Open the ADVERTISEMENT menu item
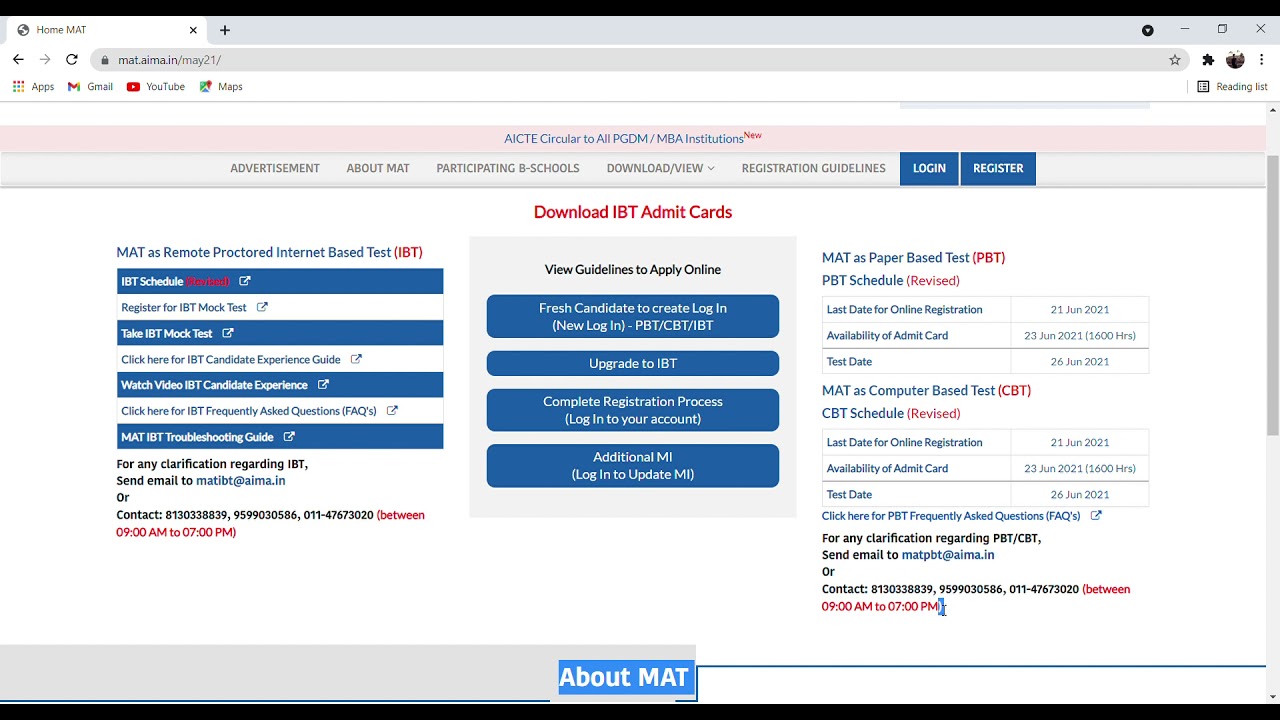The image size is (1280, 720). [x=275, y=168]
